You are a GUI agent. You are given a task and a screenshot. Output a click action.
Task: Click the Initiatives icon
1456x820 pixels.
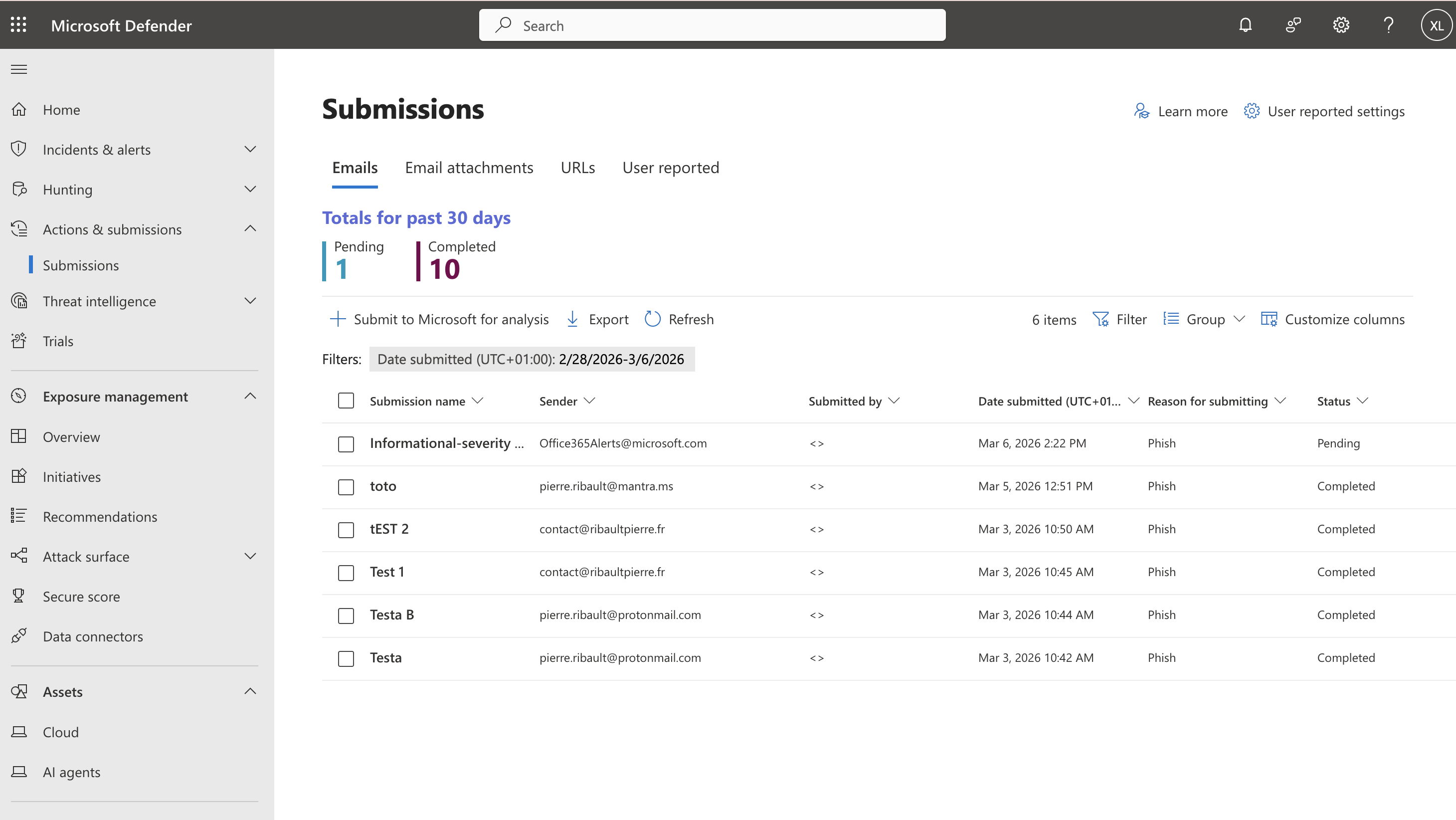point(19,476)
